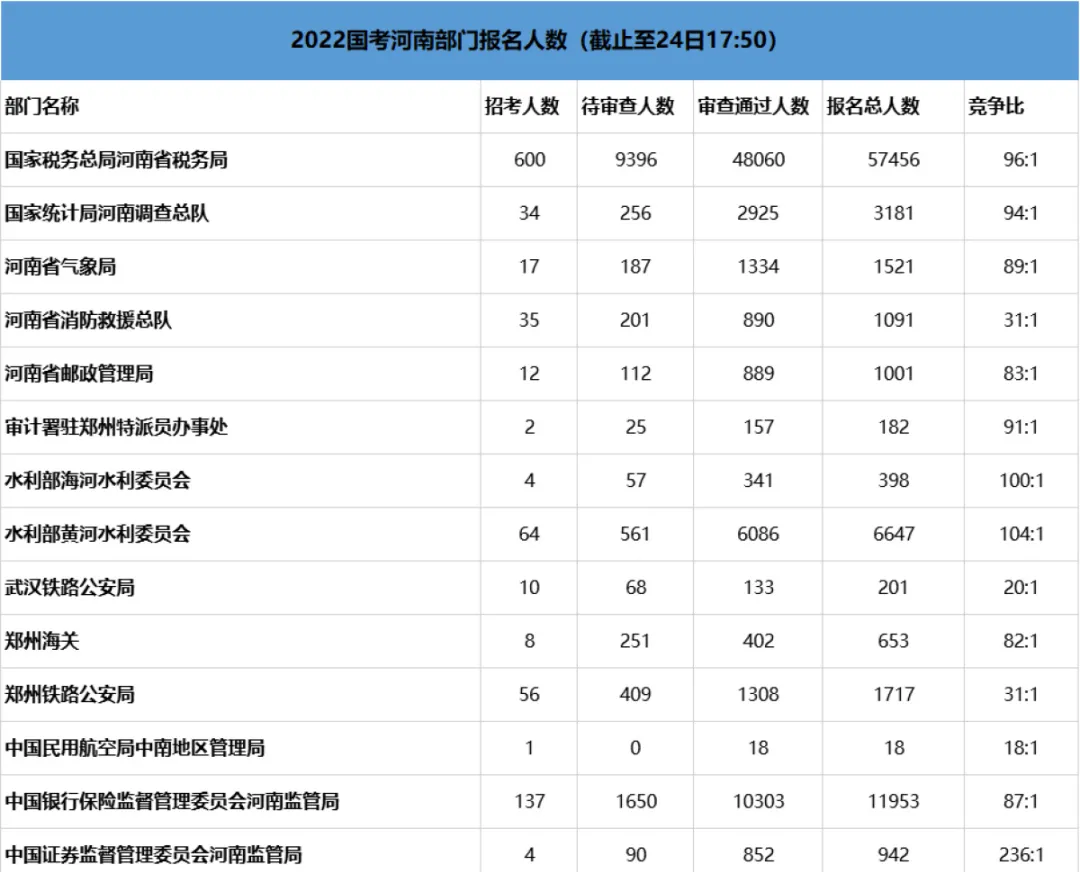
Task: Click the ratio 236:1 cell
Action: coord(1021,855)
